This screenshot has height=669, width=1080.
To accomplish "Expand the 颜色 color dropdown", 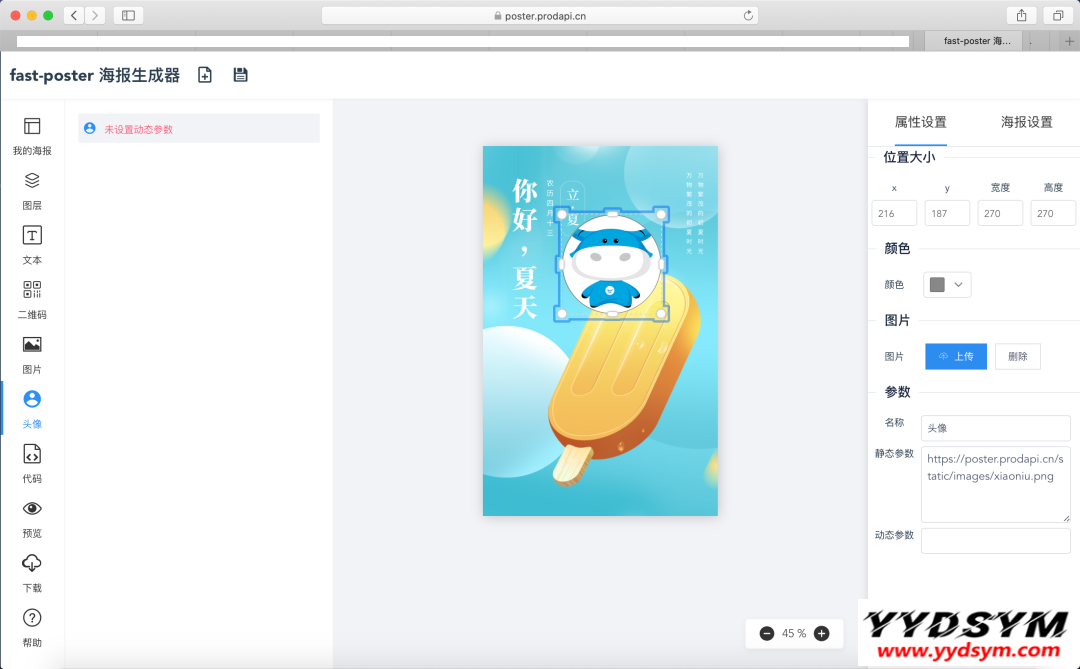I will coord(947,285).
